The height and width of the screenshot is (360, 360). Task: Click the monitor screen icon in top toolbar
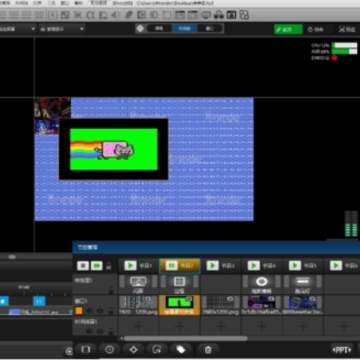click(206, 15)
